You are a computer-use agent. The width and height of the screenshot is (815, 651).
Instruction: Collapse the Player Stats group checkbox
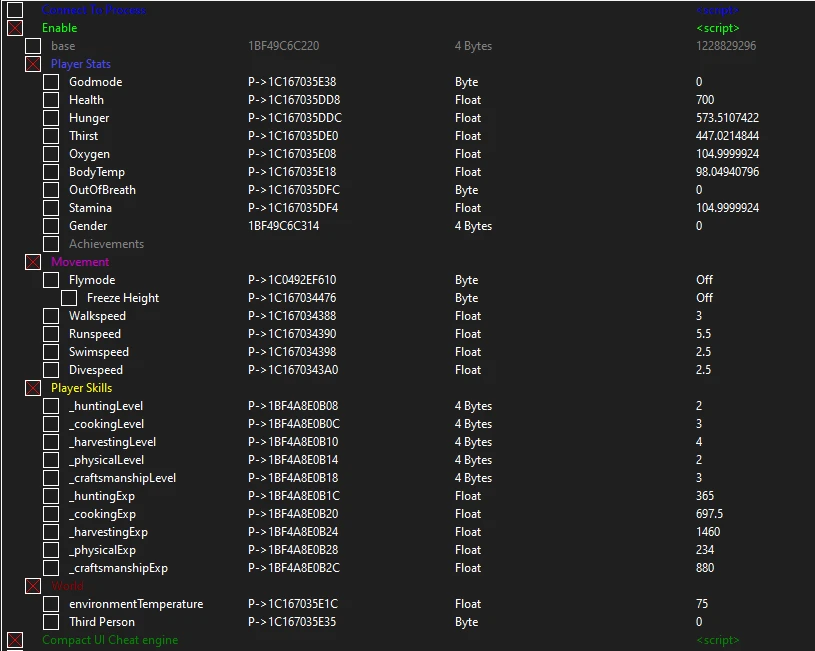[33, 64]
